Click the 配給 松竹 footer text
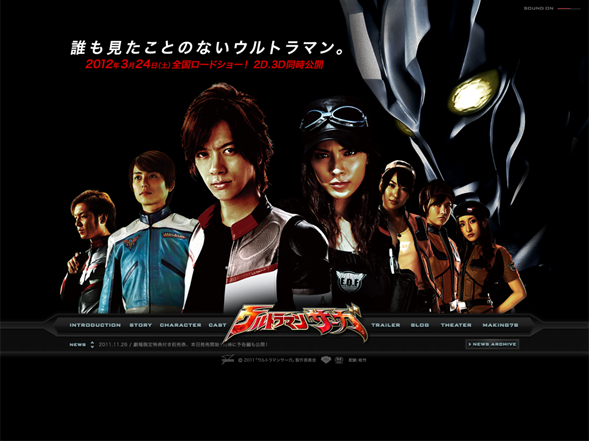590x442 pixels. pos(357,360)
